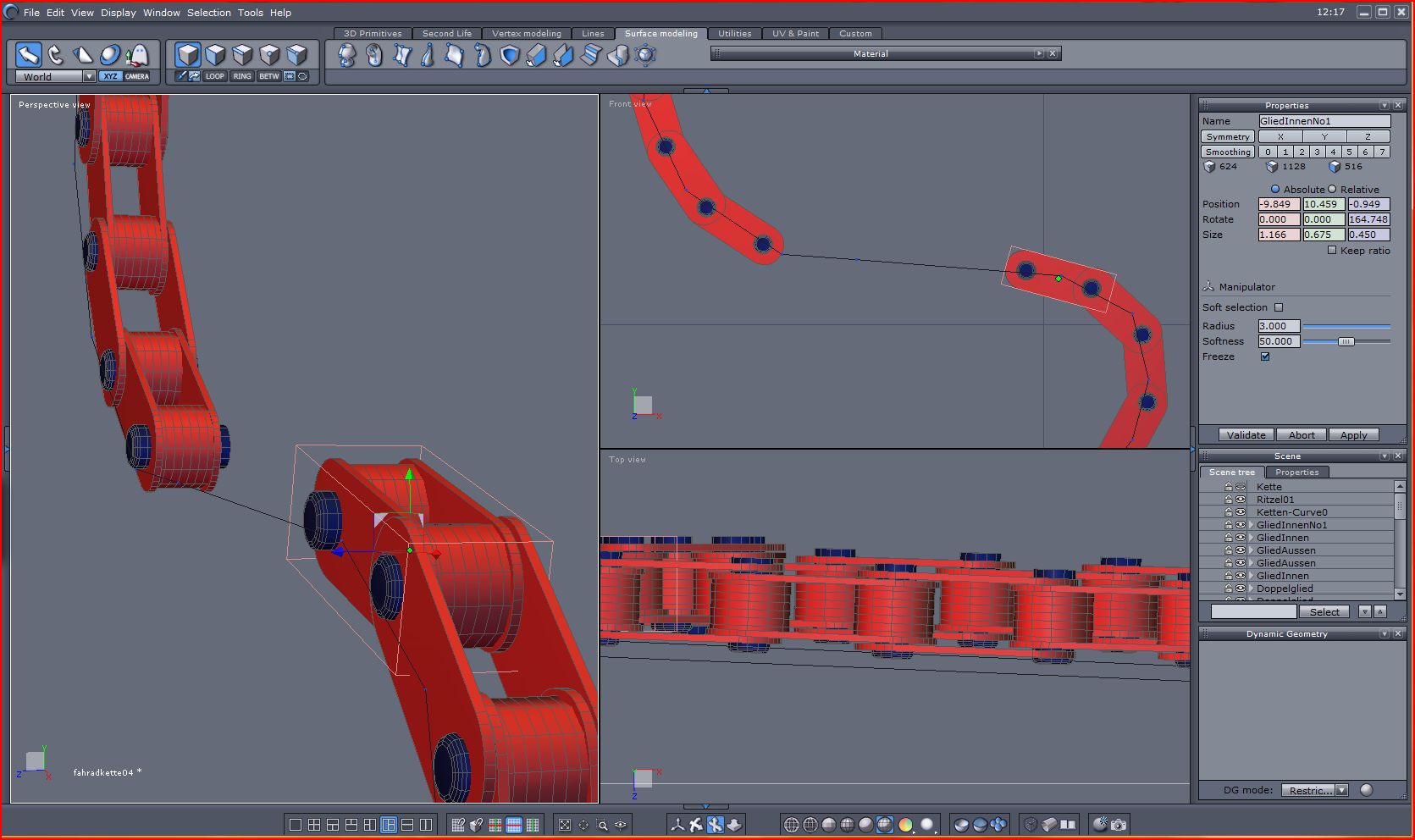
Task: Click the Symmetry button
Action: pos(1228,136)
